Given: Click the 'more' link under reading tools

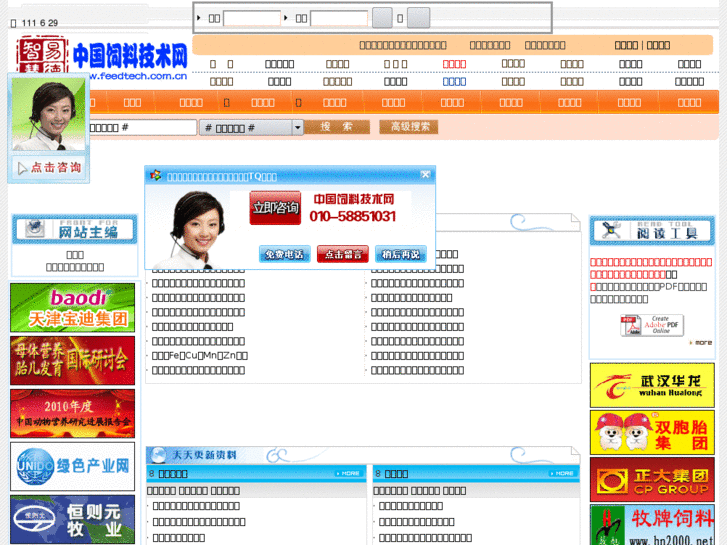Looking at the screenshot, I should (x=701, y=343).
